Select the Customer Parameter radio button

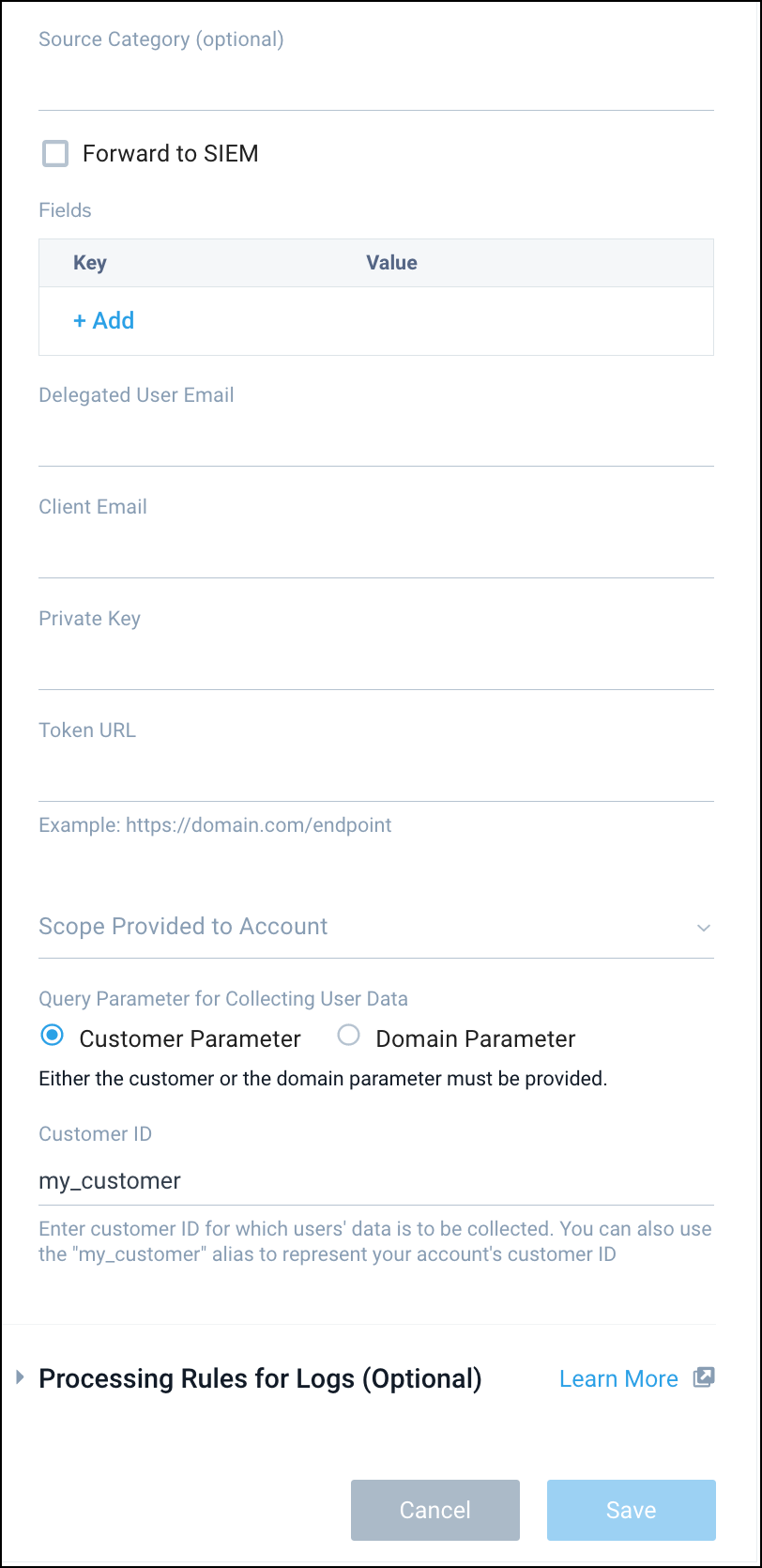tap(53, 1036)
